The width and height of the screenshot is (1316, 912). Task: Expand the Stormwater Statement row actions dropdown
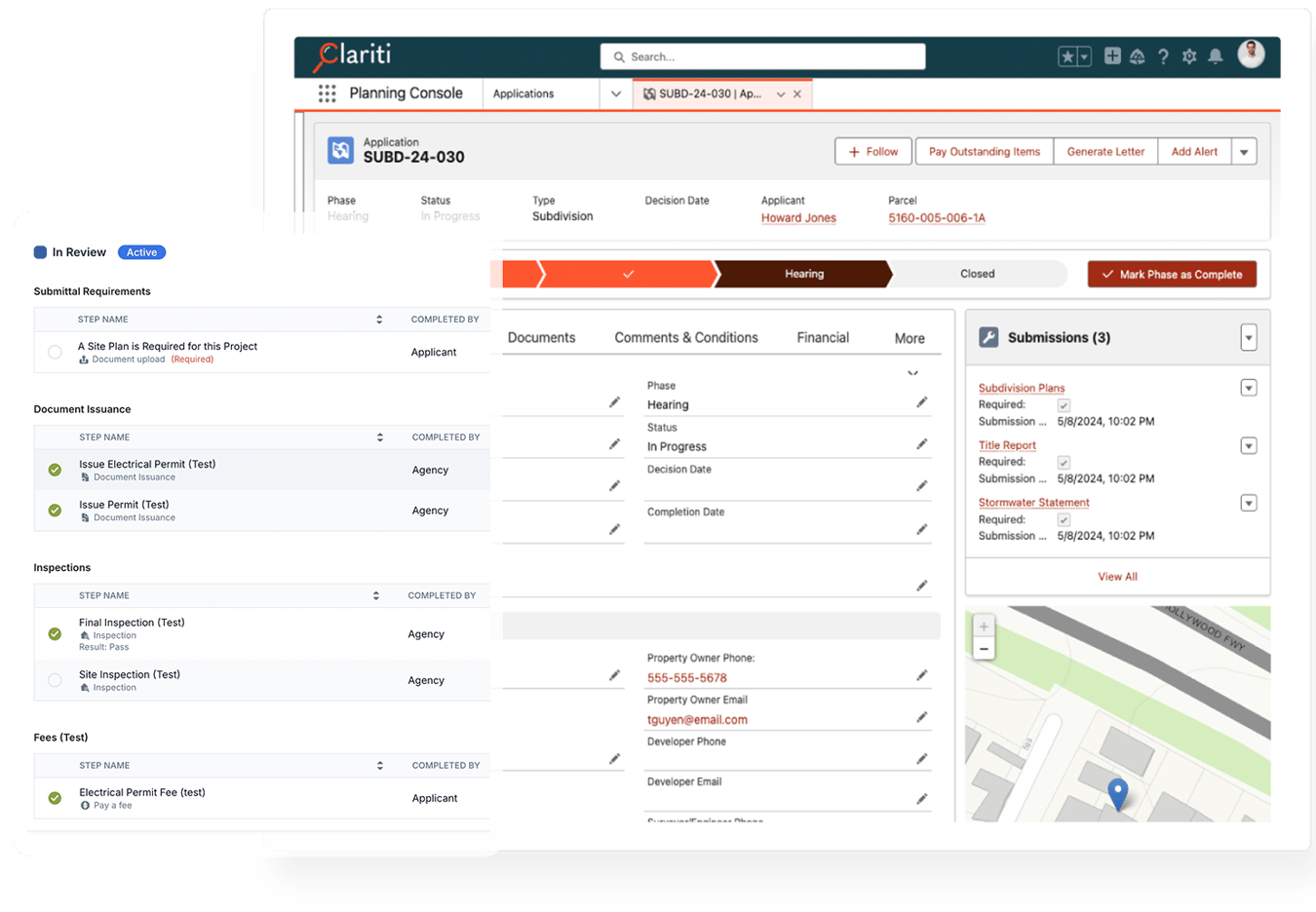(1249, 503)
